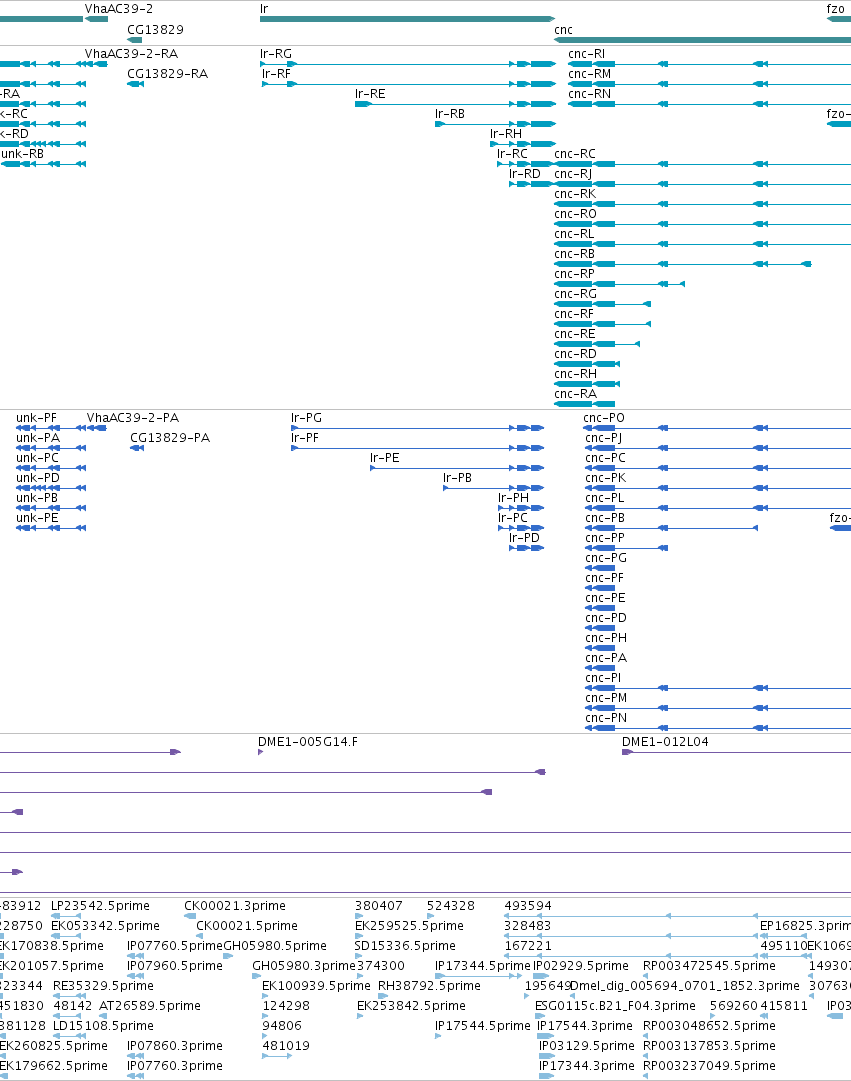Click the cnc-PO protein label
The width and height of the screenshot is (851, 1081).
pyautogui.click(x=603, y=418)
